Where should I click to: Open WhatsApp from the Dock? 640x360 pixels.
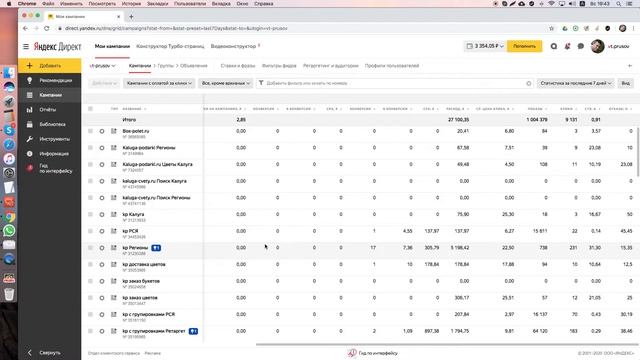tap(9, 231)
